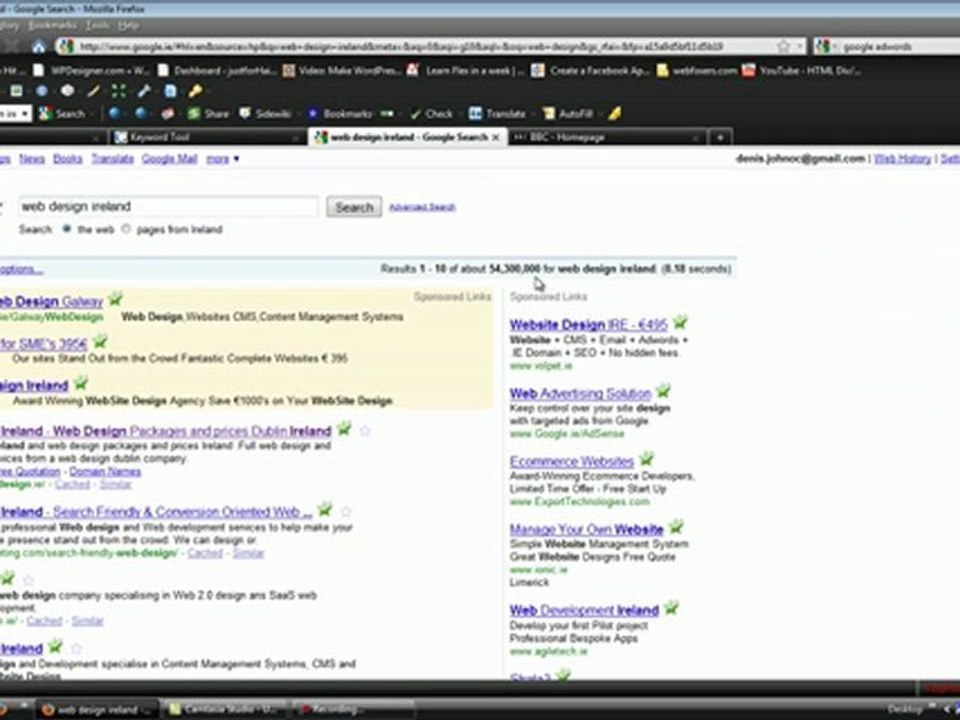
Task: Star the Search Friendly & Conversion Oriented result
Action: (x=346, y=511)
